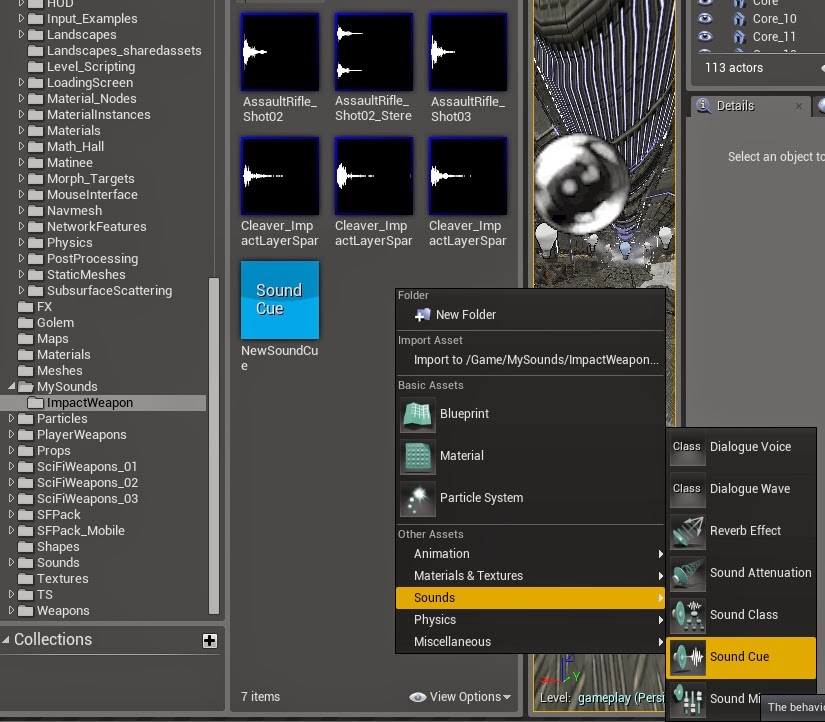Viewport: 825px width, 722px height.
Task: Open the gameplay level link
Action: pyautogui.click(x=621, y=698)
